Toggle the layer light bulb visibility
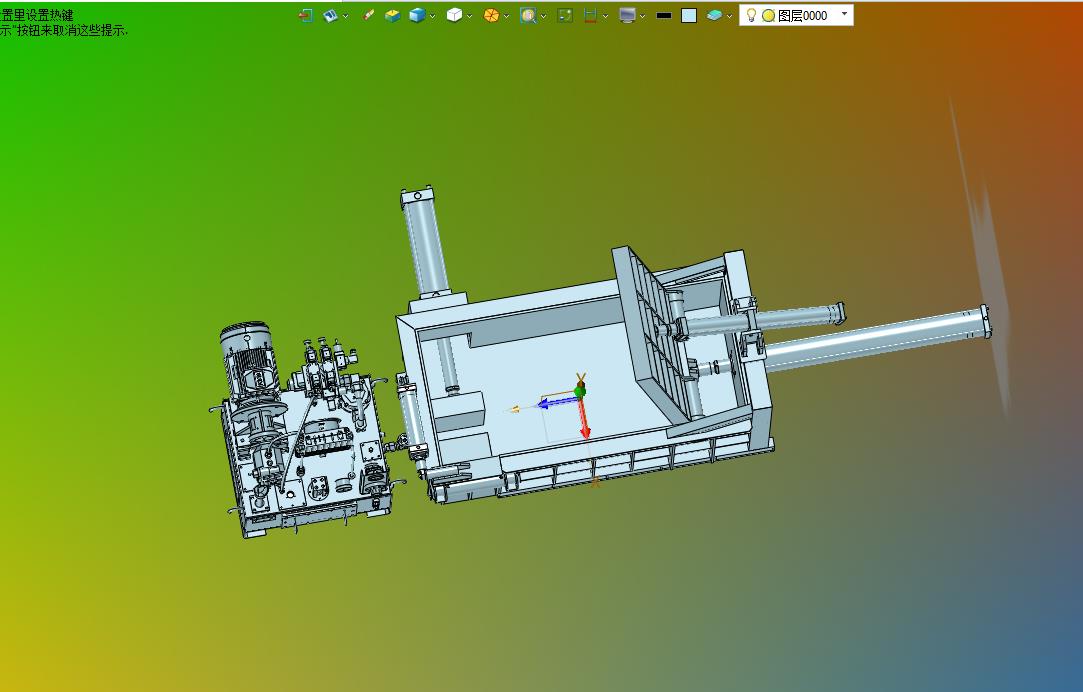This screenshot has height=692, width=1083. tap(751, 15)
